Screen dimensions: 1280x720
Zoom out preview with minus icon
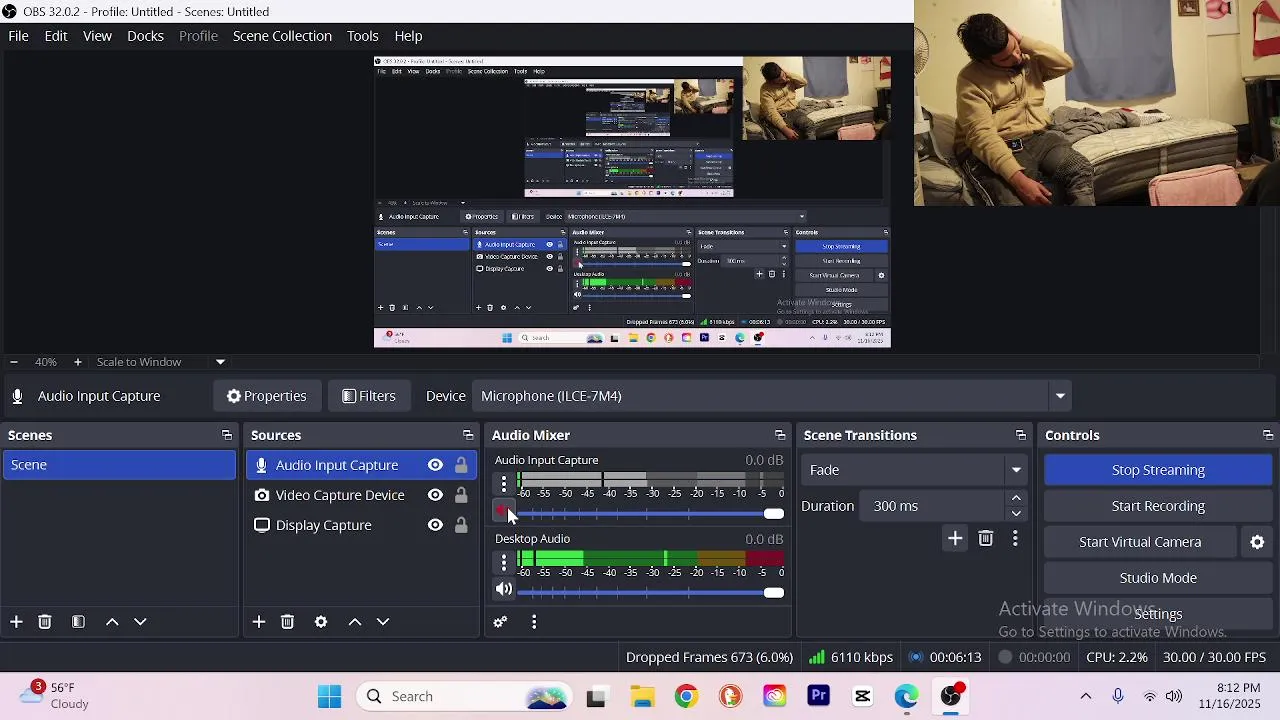click(x=13, y=362)
